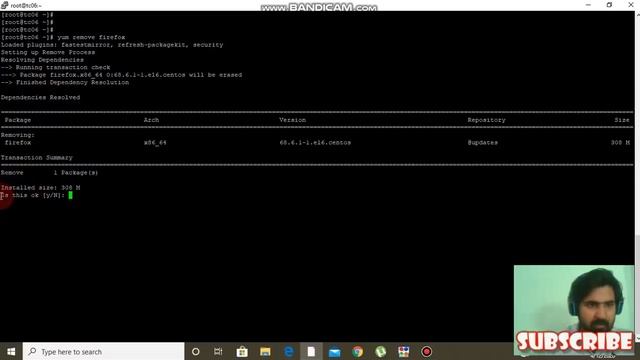The height and width of the screenshot is (360, 640).
Task: Open the Bandicam red record taskbar icon
Action: [427, 351]
